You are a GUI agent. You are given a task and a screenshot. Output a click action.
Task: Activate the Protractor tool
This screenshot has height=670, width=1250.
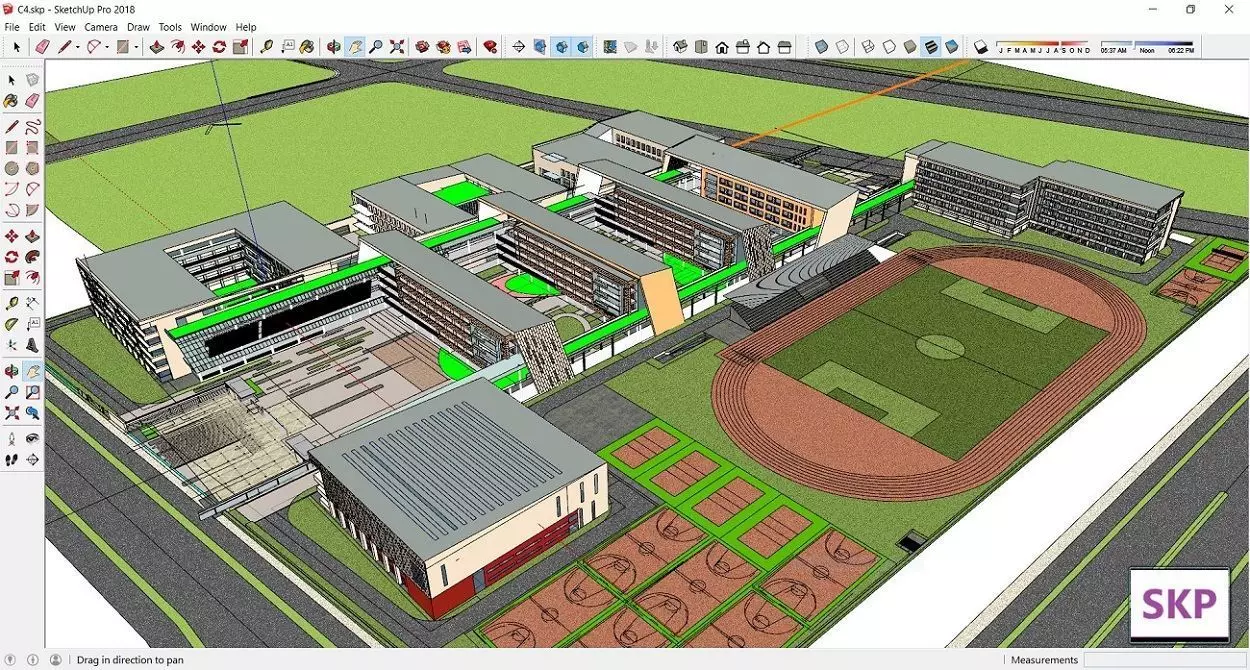point(11,324)
